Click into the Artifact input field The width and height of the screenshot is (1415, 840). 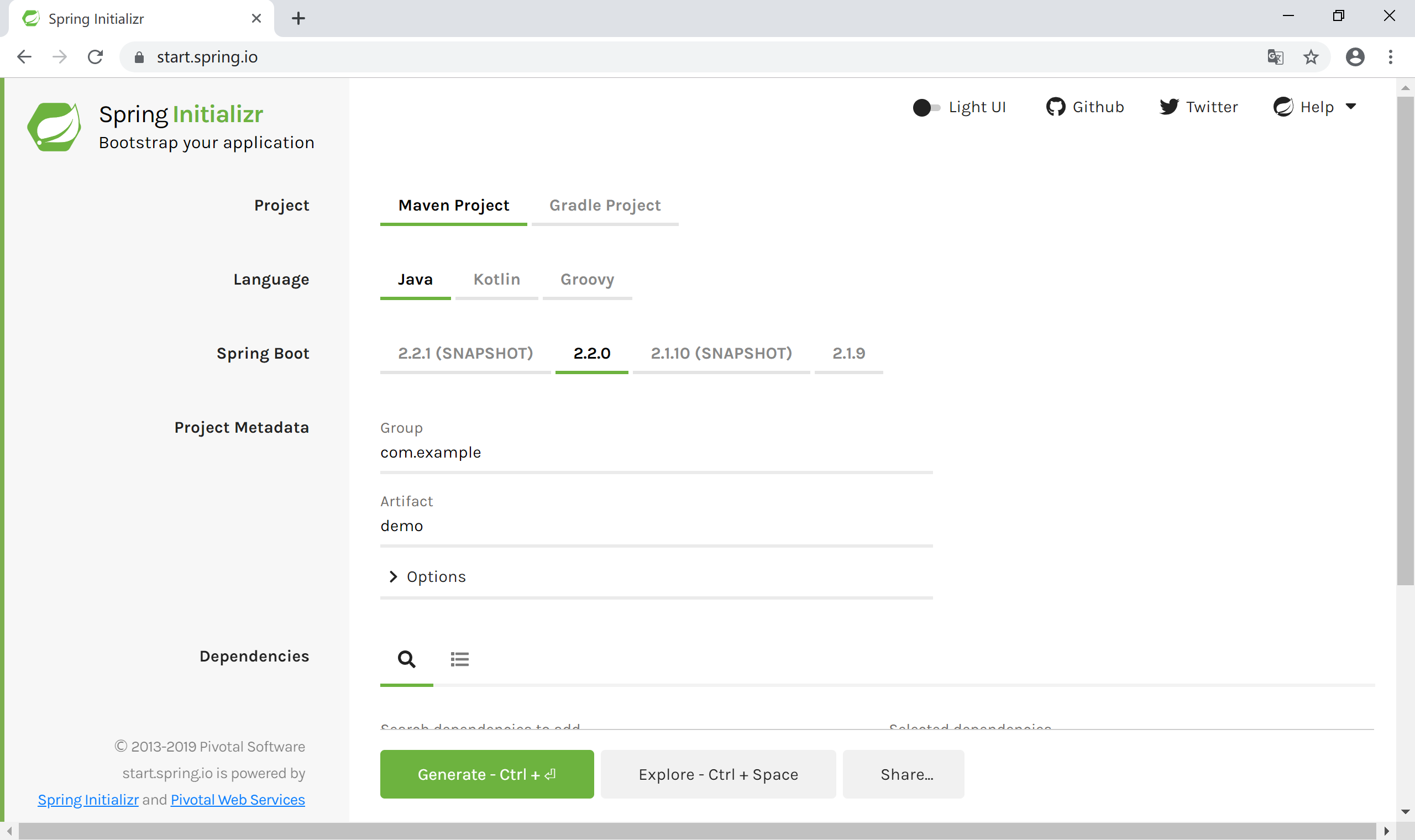(x=656, y=527)
